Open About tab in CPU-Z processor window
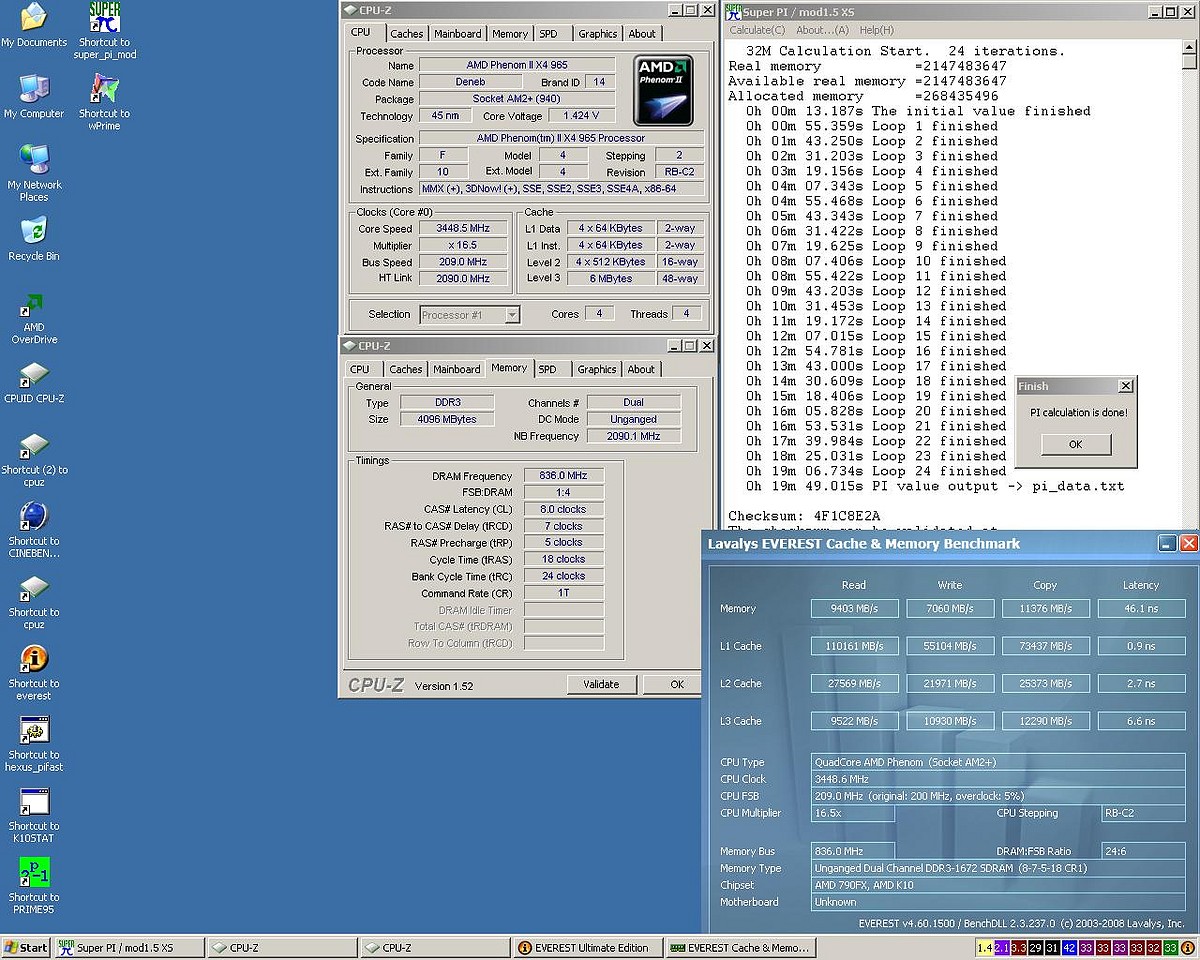Image resolution: width=1200 pixels, height=960 pixels. [x=642, y=34]
